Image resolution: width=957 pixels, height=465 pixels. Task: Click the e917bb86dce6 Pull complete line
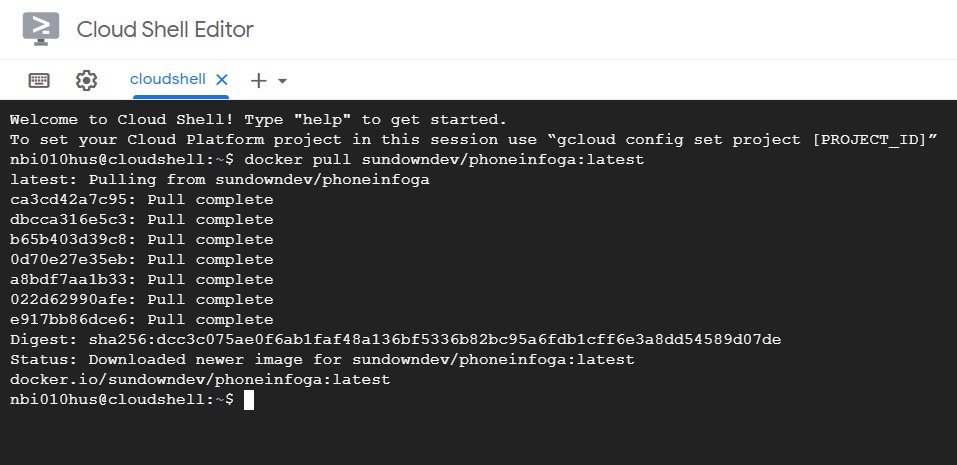[141, 320]
